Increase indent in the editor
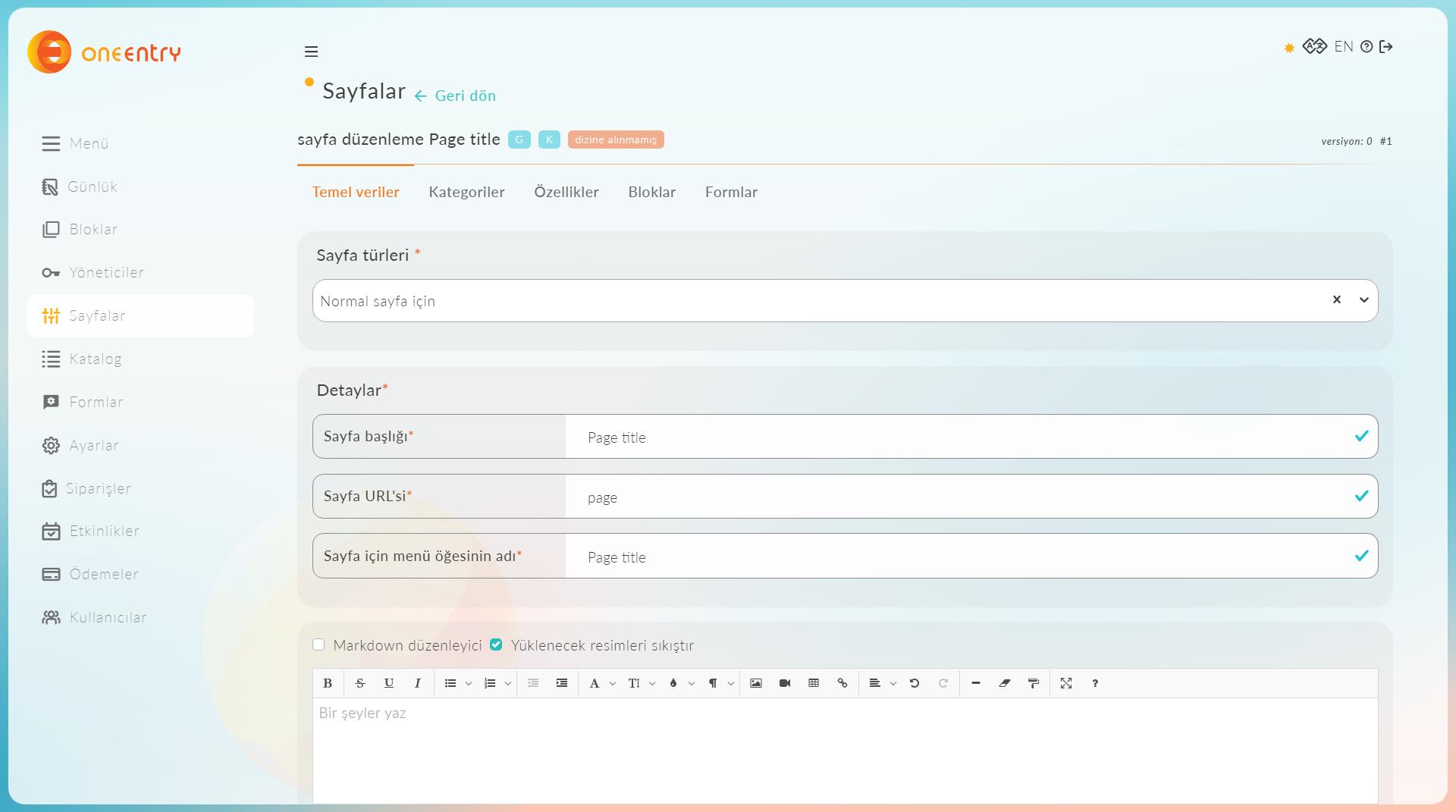The image size is (1456, 812). coord(562,683)
